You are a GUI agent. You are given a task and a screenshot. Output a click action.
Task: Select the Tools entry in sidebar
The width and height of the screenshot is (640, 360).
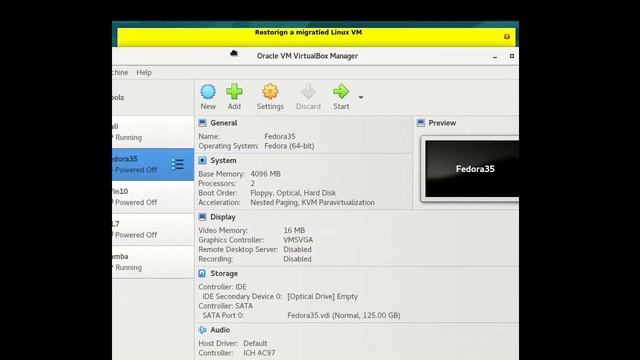153,97
